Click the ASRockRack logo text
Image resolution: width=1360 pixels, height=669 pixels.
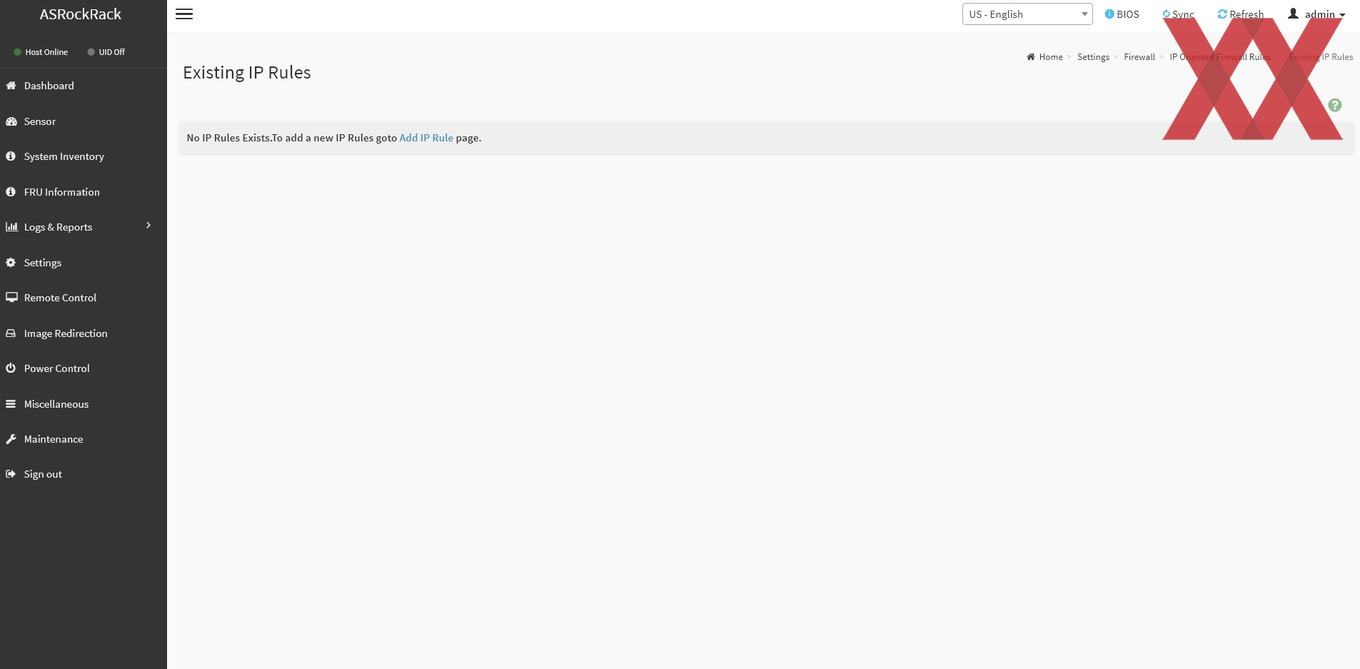(80, 14)
